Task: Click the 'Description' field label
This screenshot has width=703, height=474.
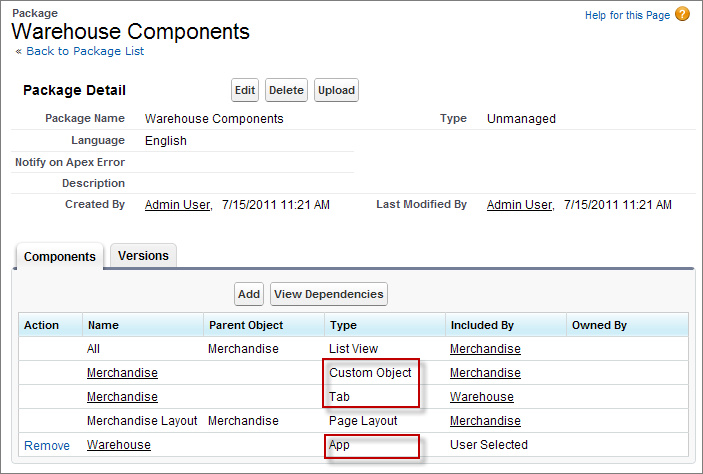Action: [x=93, y=183]
